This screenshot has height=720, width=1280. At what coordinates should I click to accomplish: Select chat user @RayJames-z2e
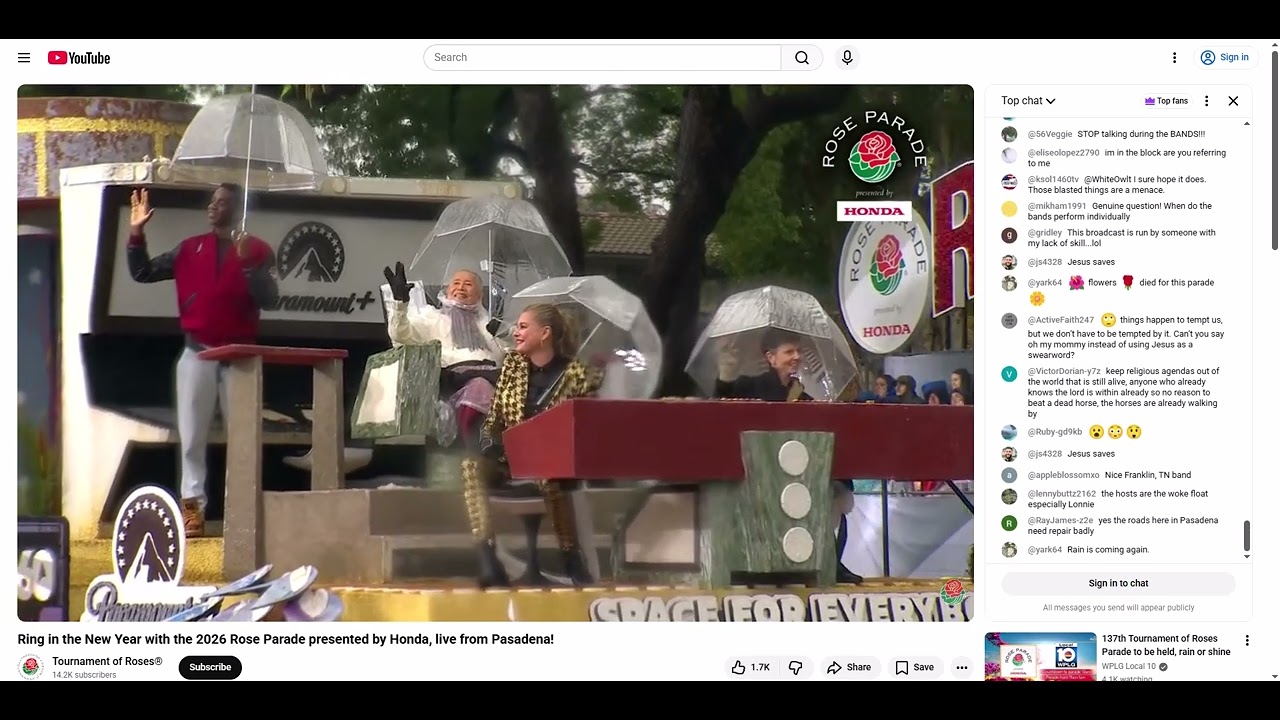tap(1060, 520)
